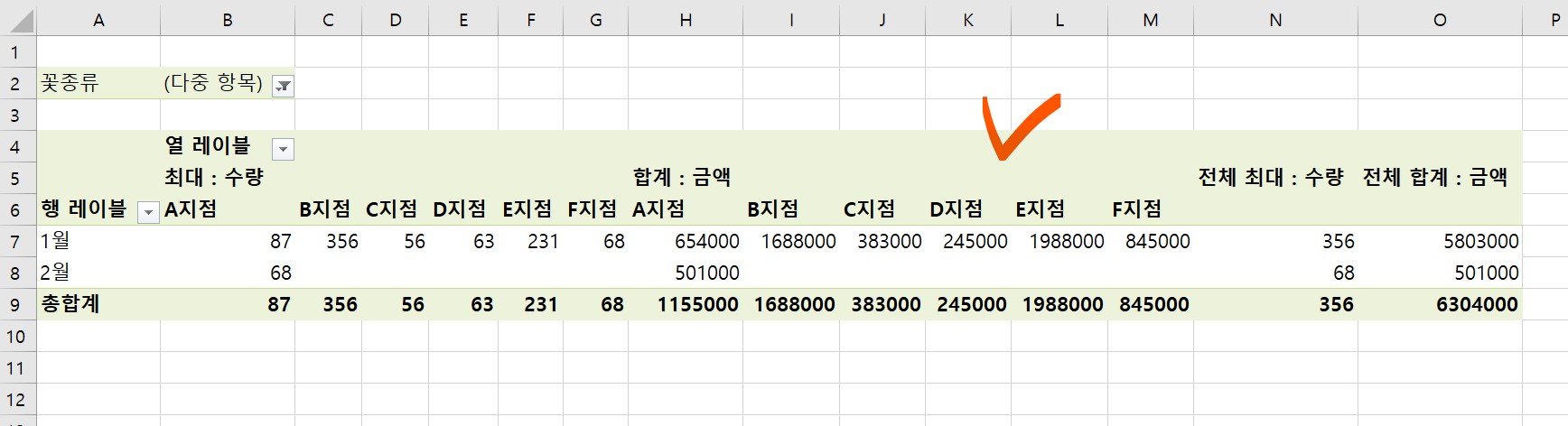Viewport: 1568px width, 426px height.
Task: Click the B지점 header in column I
Action: tap(773, 209)
